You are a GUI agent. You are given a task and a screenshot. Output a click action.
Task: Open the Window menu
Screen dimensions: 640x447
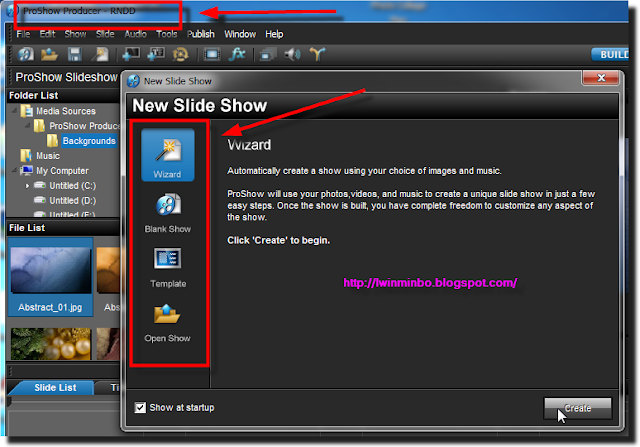tap(240, 34)
